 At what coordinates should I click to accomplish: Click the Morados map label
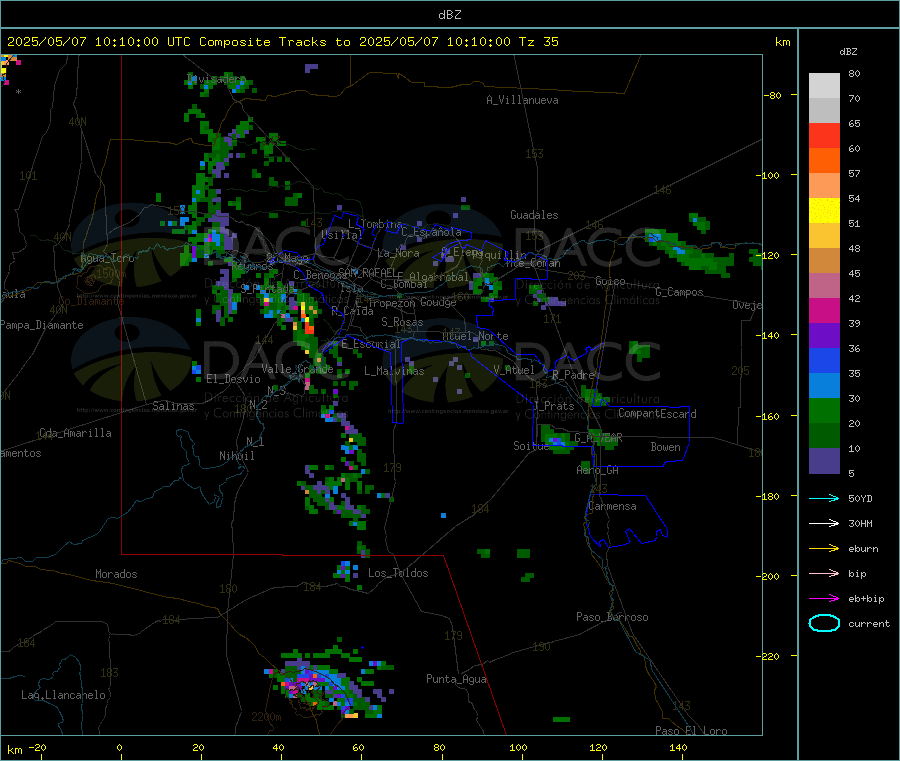pyautogui.click(x=116, y=574)
